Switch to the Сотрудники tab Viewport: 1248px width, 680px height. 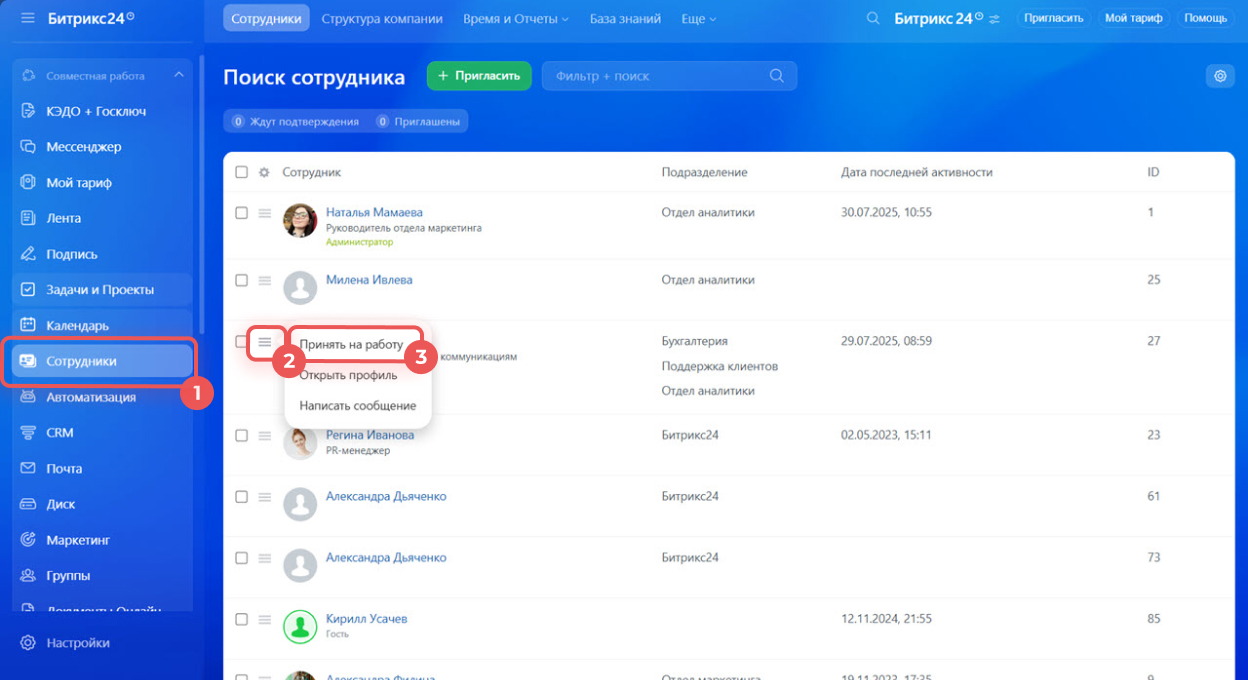266,18
